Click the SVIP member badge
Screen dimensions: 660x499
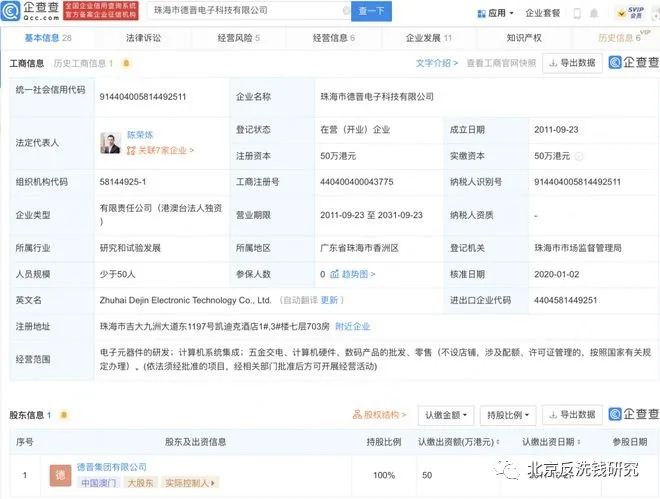[631, 13]
